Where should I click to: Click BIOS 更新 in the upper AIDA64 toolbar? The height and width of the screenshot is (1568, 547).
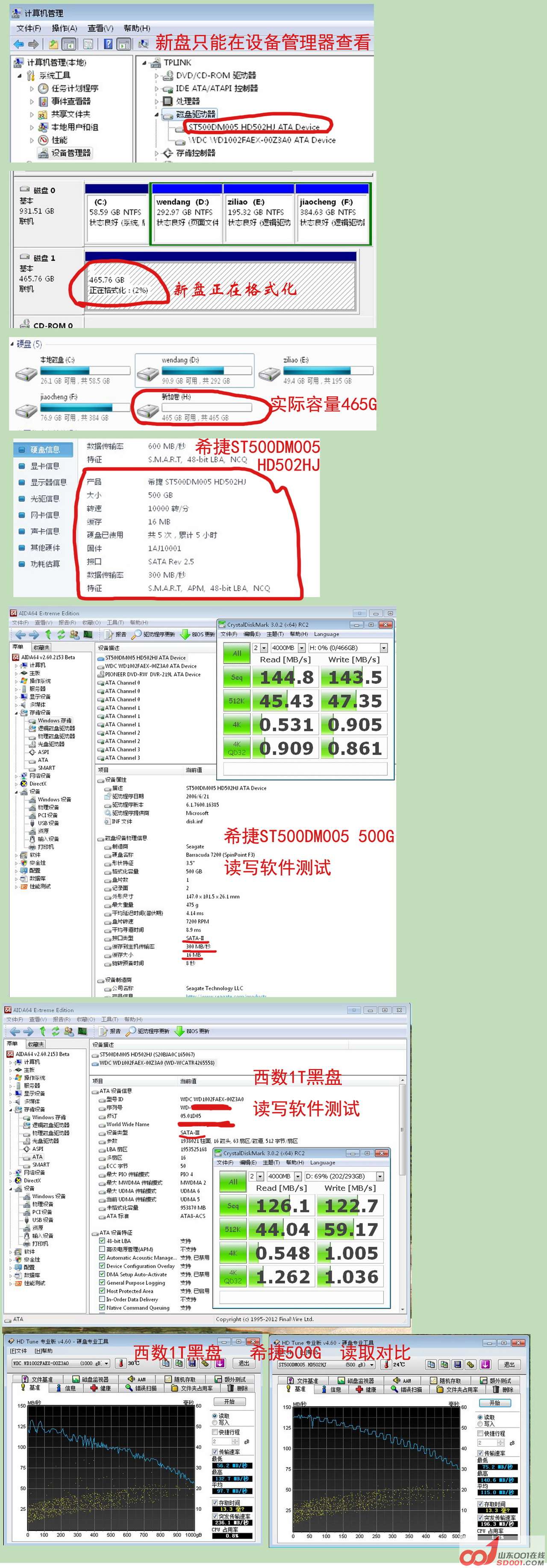(x=197, y=634)
